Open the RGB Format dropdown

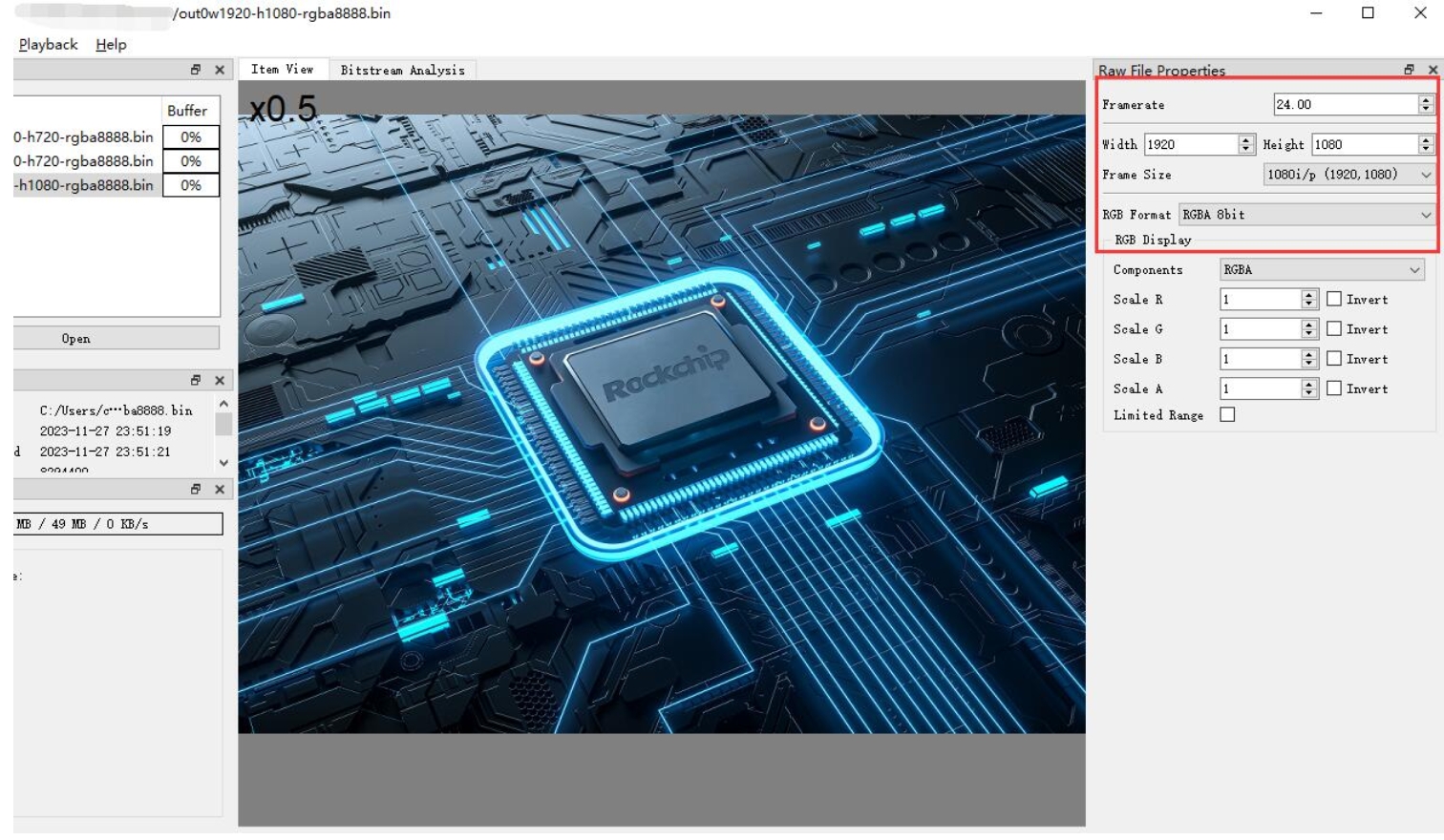pyautogui.click(x=1306, y=215)
